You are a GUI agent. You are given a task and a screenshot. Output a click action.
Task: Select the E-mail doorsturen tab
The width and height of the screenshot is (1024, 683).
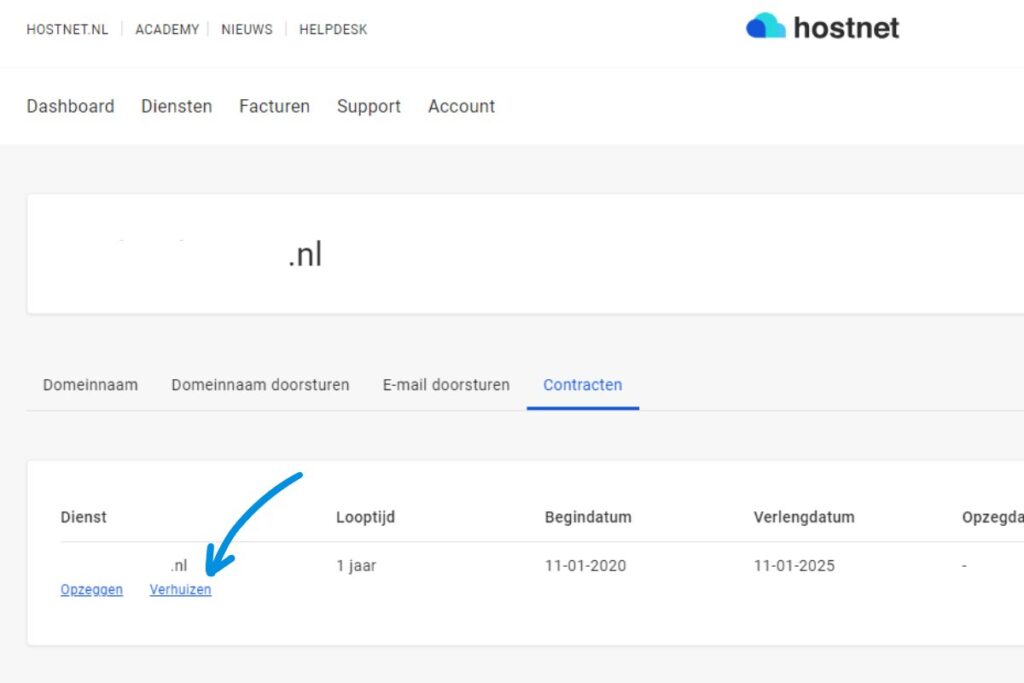[x=446, y=384]
